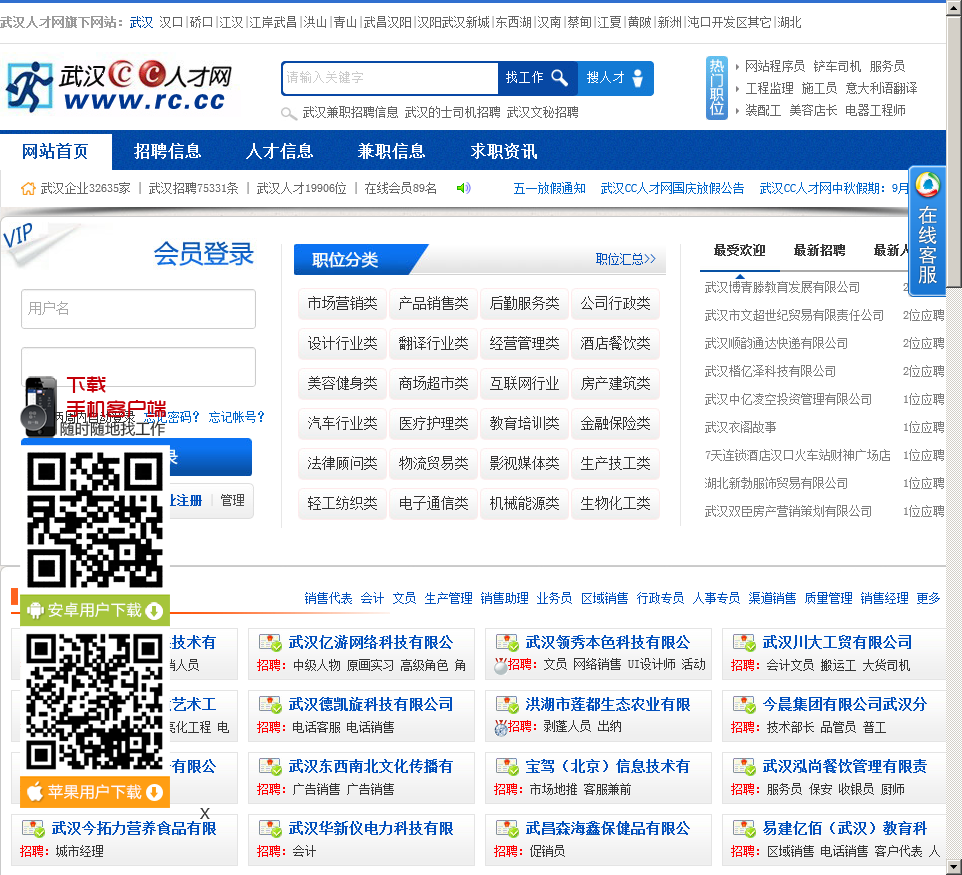Open the 求职资讯 navigation tab
Viewport: 962px width, 875px height.
504,151
